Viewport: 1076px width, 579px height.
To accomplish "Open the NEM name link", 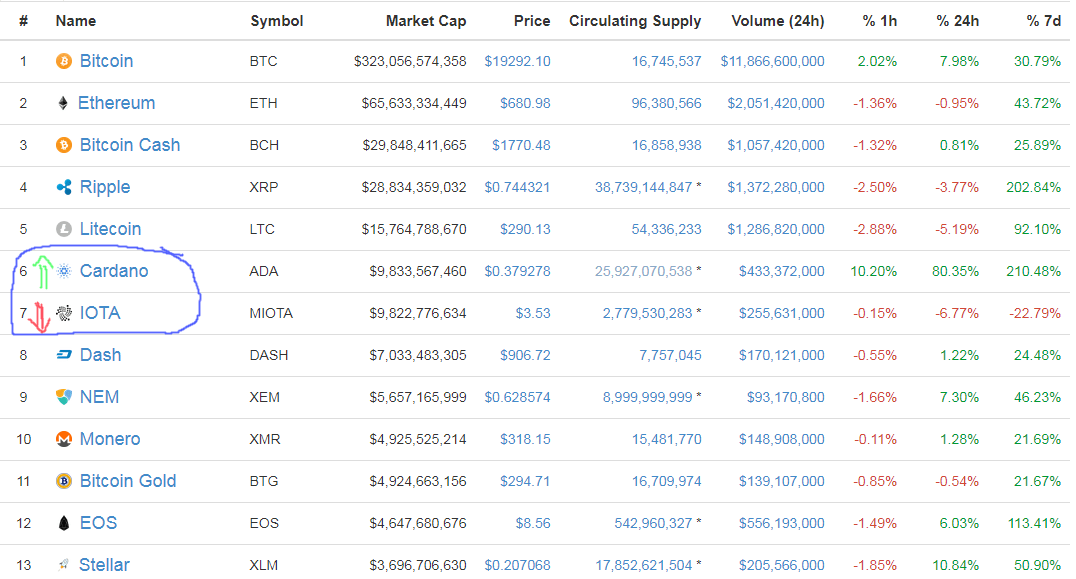I will pos(100,397).
